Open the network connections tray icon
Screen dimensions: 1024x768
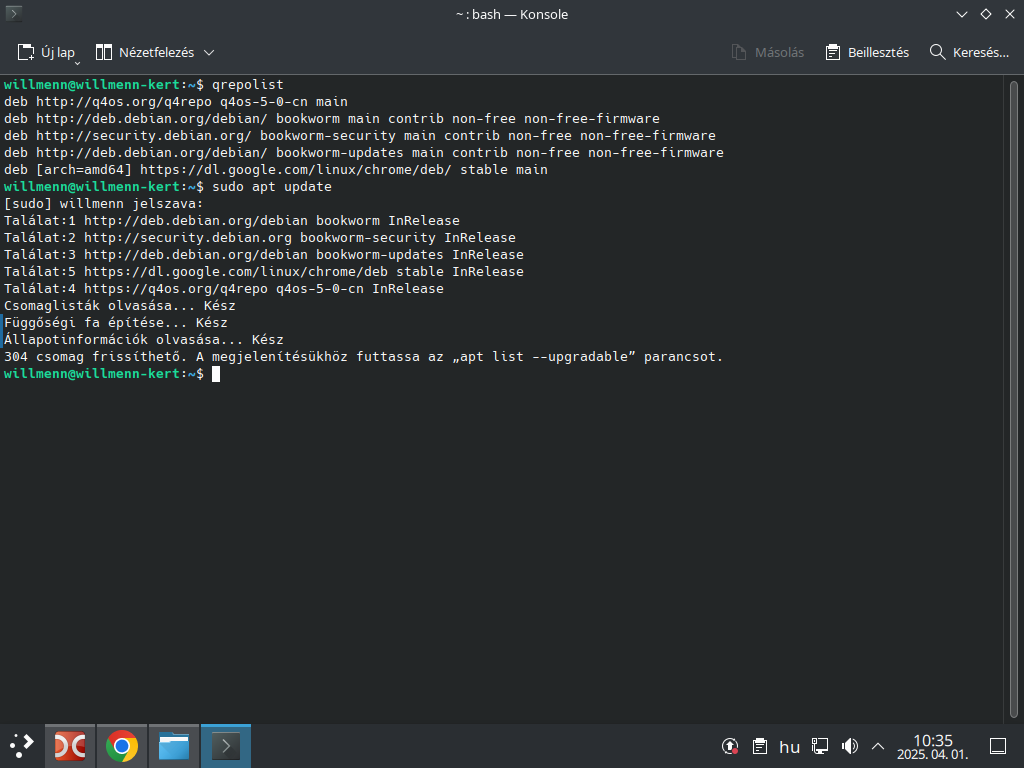820,746
